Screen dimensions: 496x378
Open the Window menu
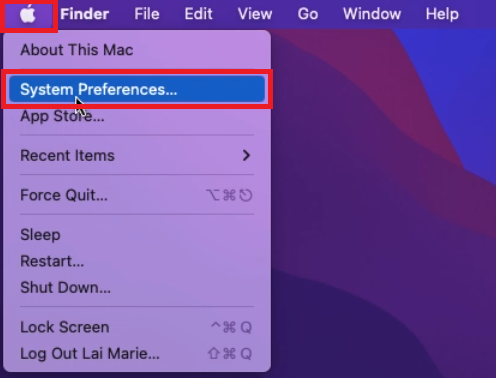tap(372, 14)
